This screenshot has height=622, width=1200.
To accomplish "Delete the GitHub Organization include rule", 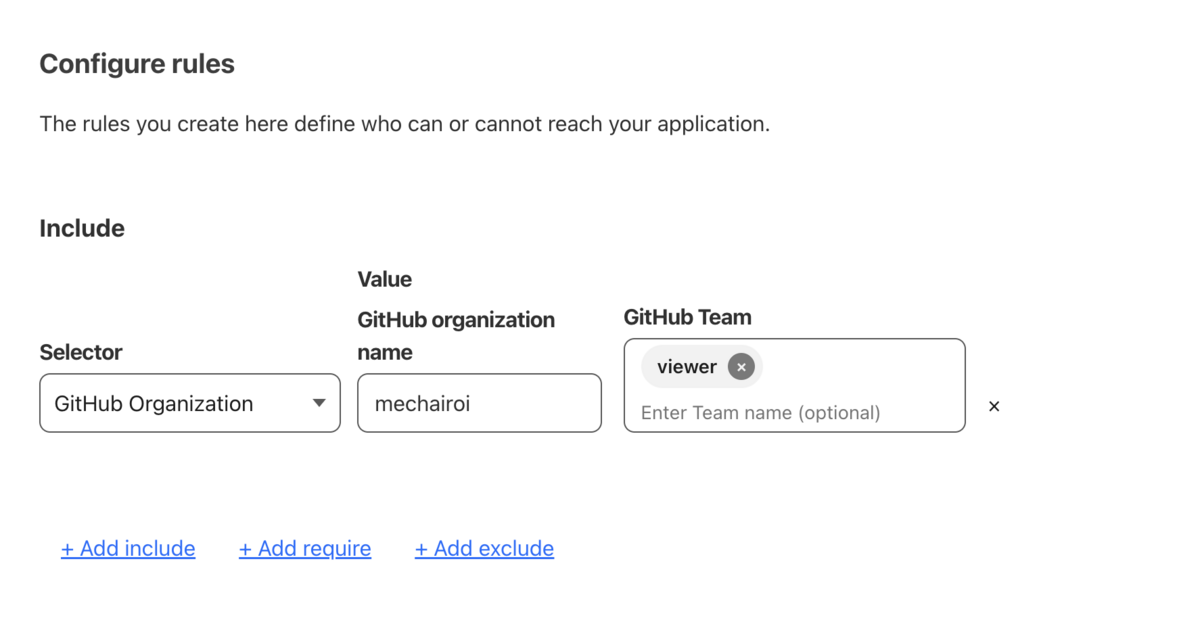I will pos(994,406).
